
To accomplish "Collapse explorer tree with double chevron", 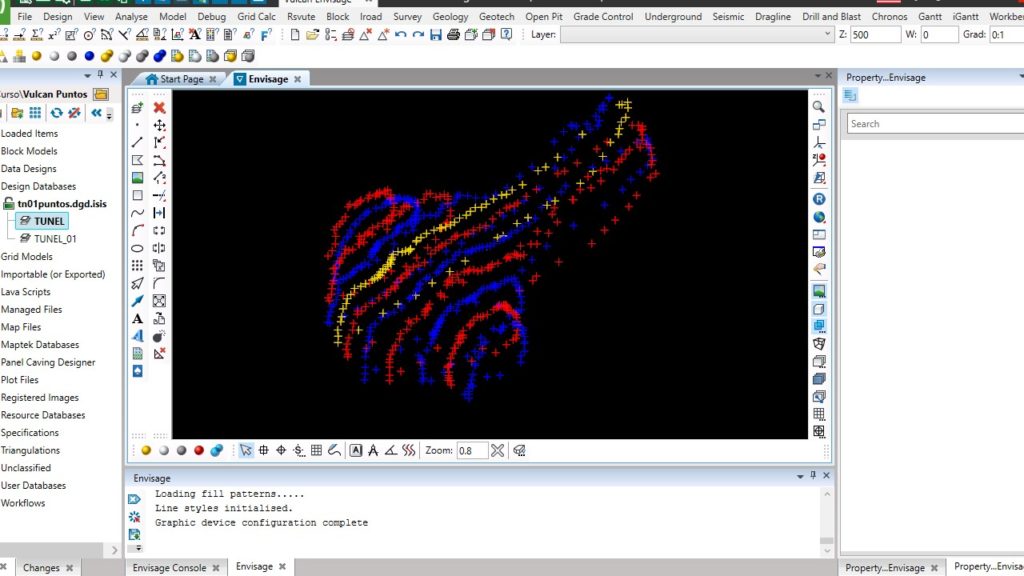I will click(x=97, y=113).
